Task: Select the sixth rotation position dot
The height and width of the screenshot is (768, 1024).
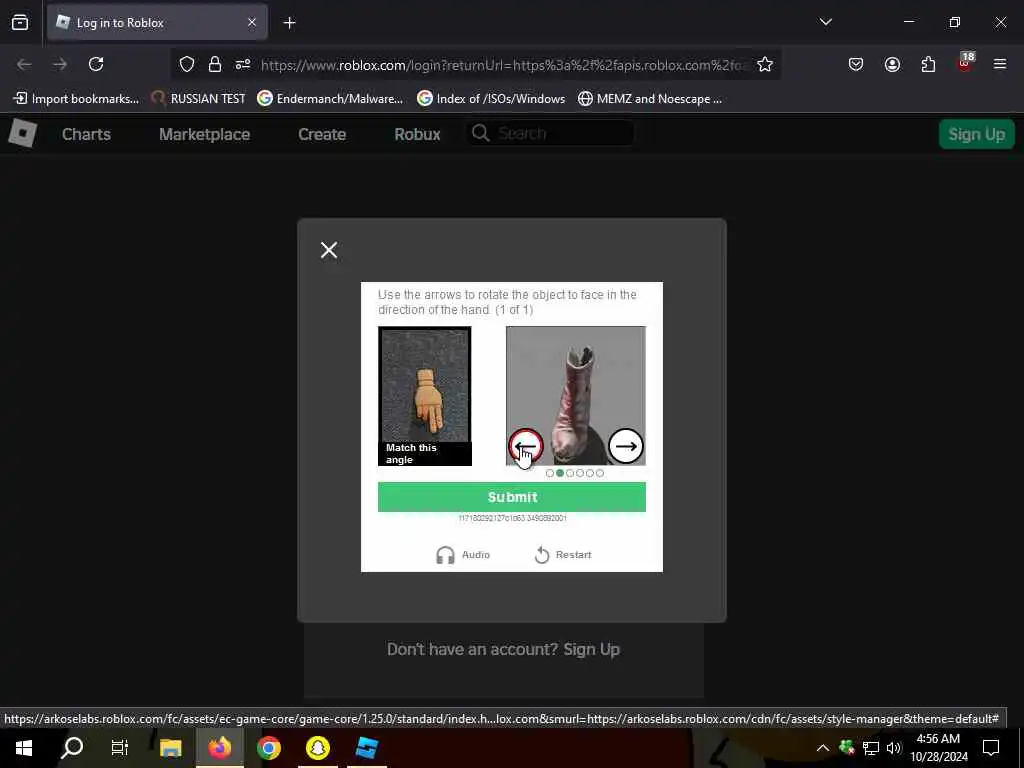Action: (600, 473)
